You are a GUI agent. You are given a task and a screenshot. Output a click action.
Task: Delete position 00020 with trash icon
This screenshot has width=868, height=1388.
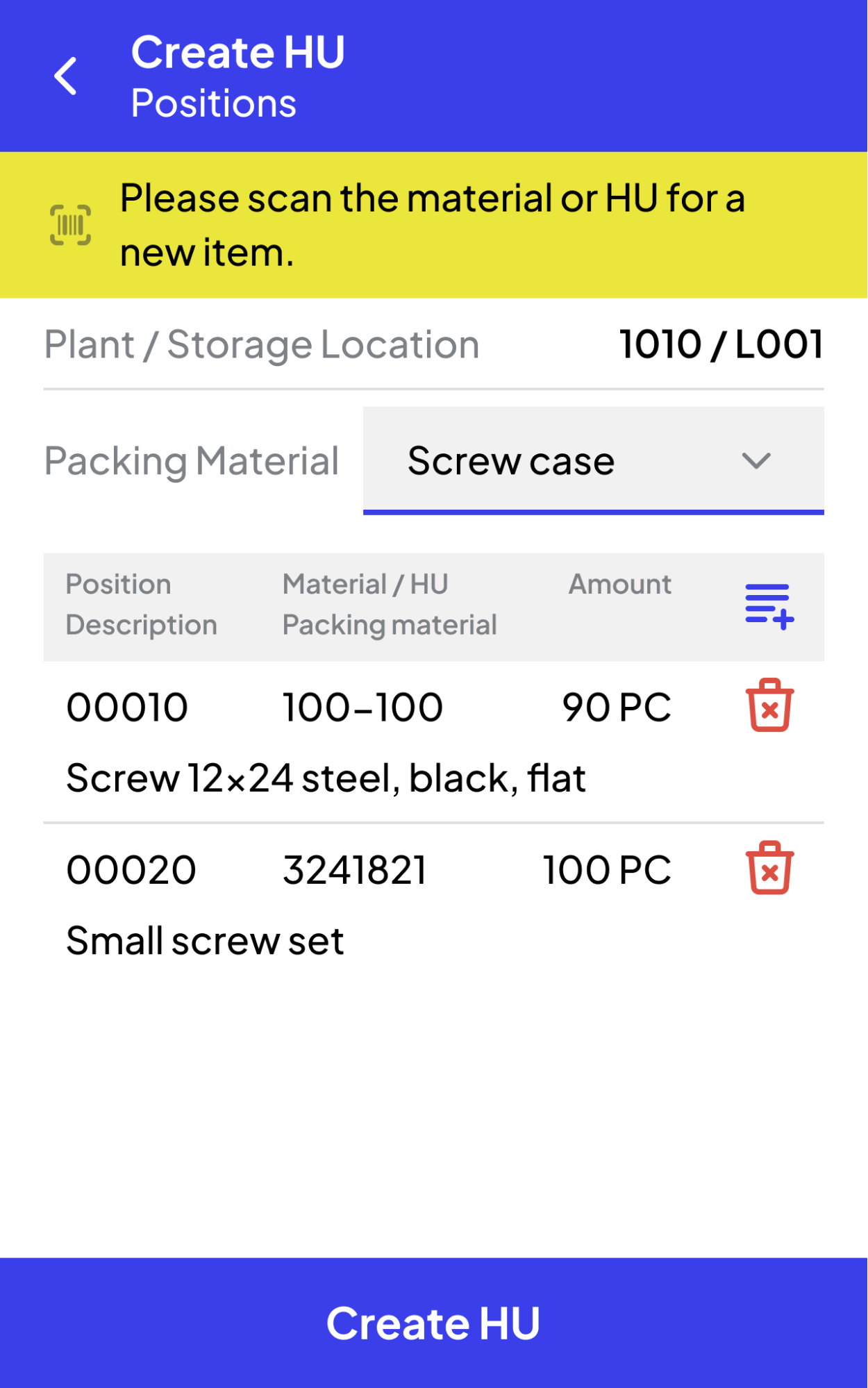point(769,868)
